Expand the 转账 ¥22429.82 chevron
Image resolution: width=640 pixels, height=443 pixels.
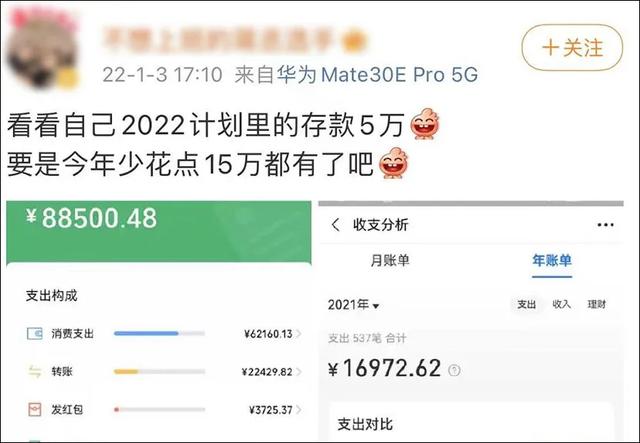tap(299, 372)
